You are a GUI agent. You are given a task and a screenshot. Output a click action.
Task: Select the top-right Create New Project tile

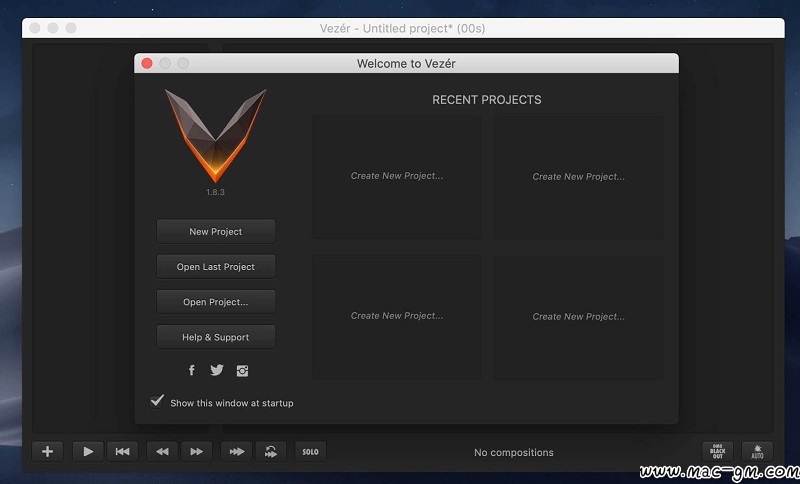tap(578, 177)
